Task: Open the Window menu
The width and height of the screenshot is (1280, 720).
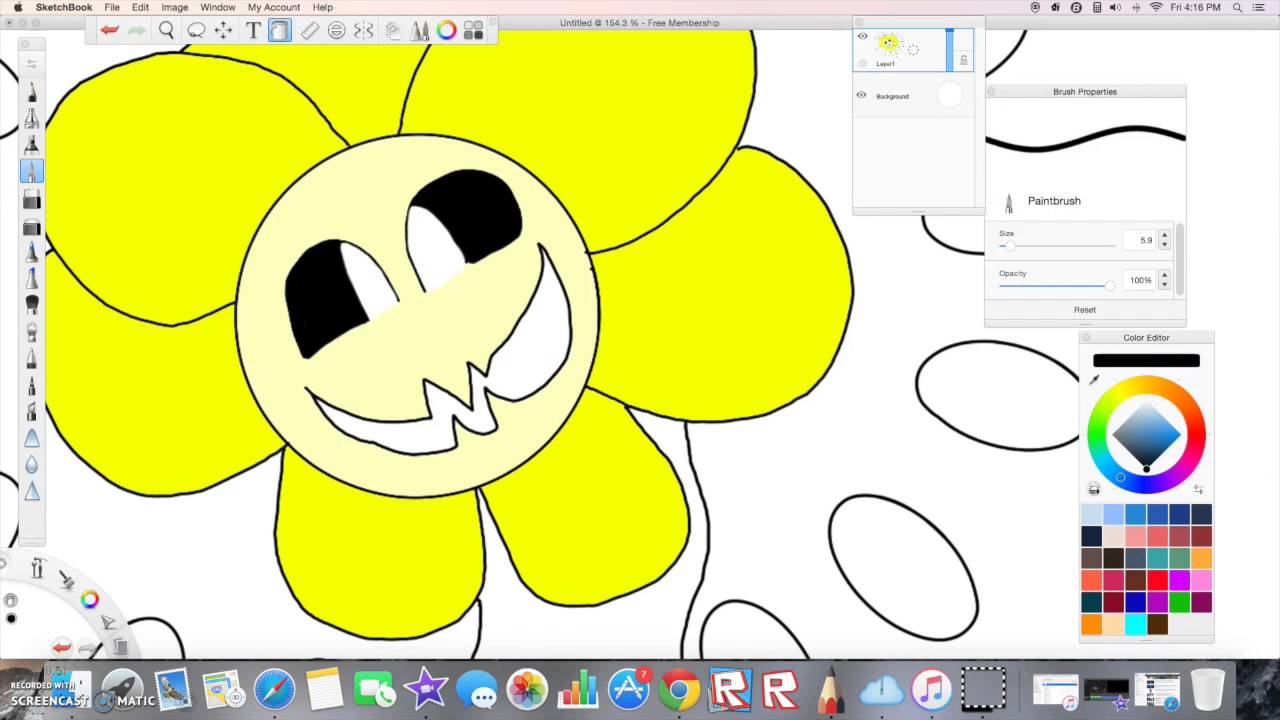Action: 217,7
